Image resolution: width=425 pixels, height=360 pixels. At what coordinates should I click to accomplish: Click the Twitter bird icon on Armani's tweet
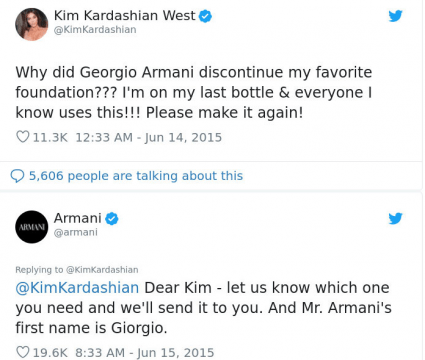click(395, 218)
